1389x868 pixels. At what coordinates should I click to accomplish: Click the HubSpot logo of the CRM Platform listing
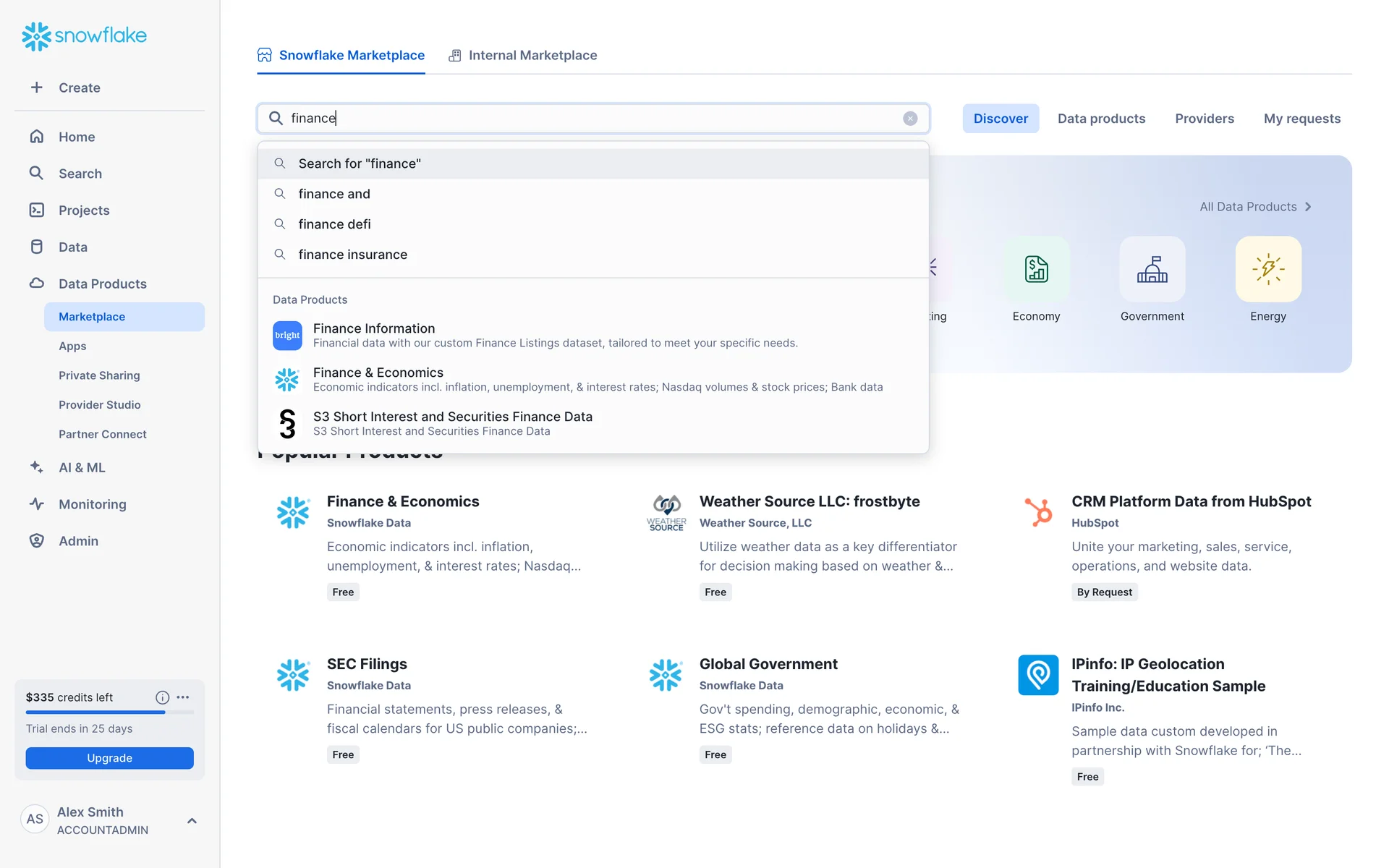(1038, 511)
